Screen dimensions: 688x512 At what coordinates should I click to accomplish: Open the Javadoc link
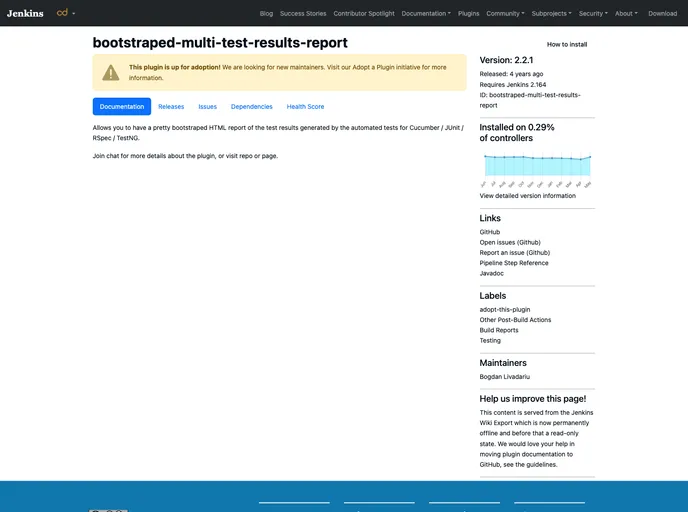[x=491, y=273]
